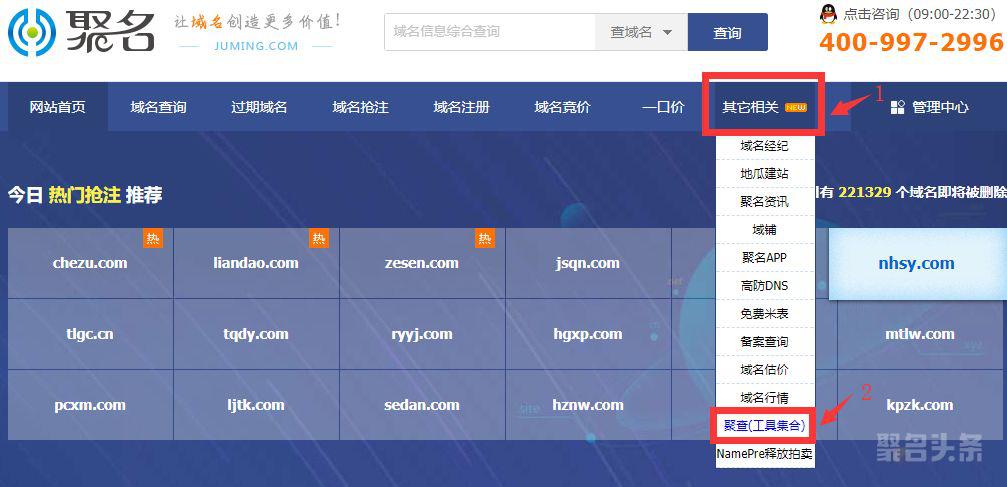Open the 查域名 query type dropdown
The height and width of the screenshot is (487, 1007).
641,32
